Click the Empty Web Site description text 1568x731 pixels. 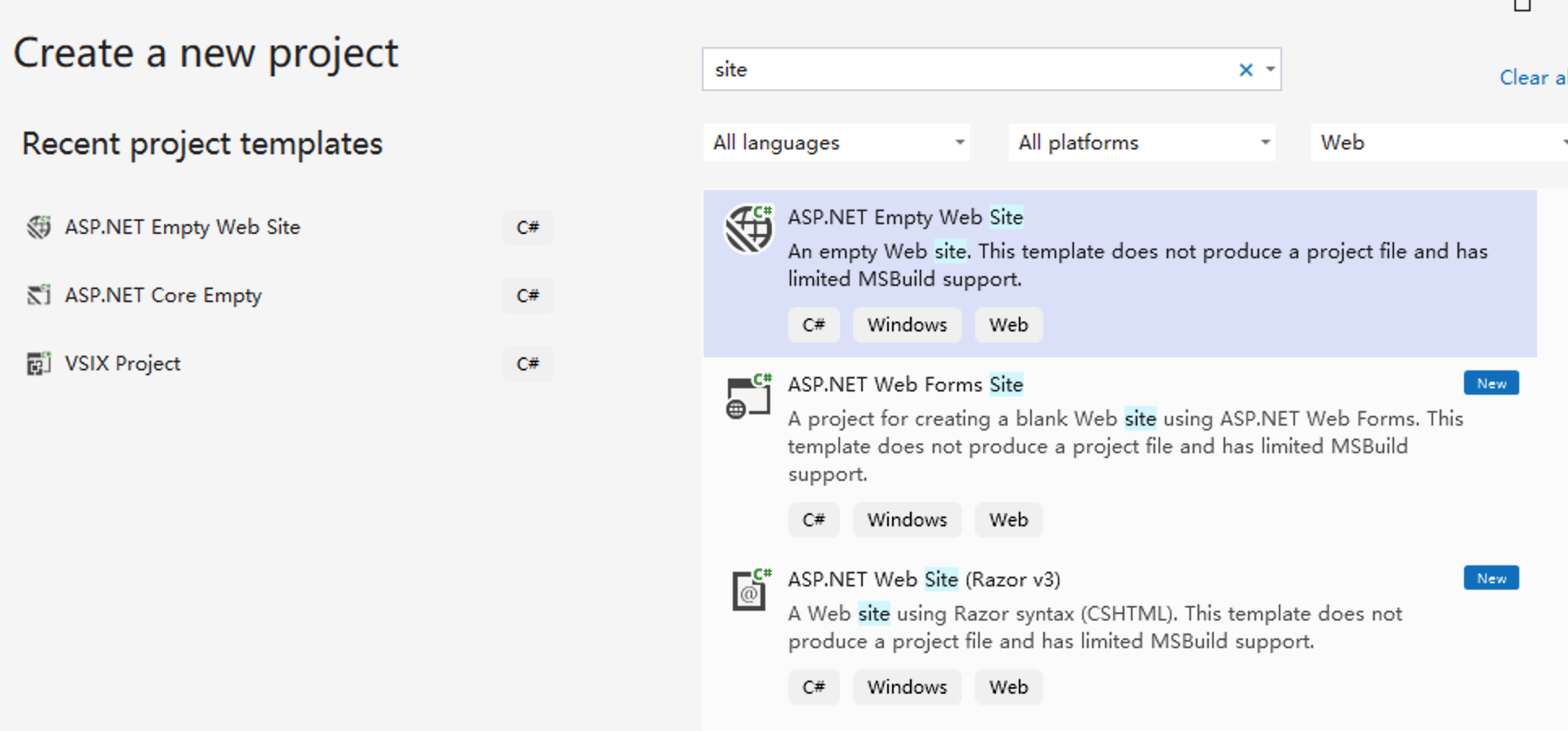(1137, 265)
